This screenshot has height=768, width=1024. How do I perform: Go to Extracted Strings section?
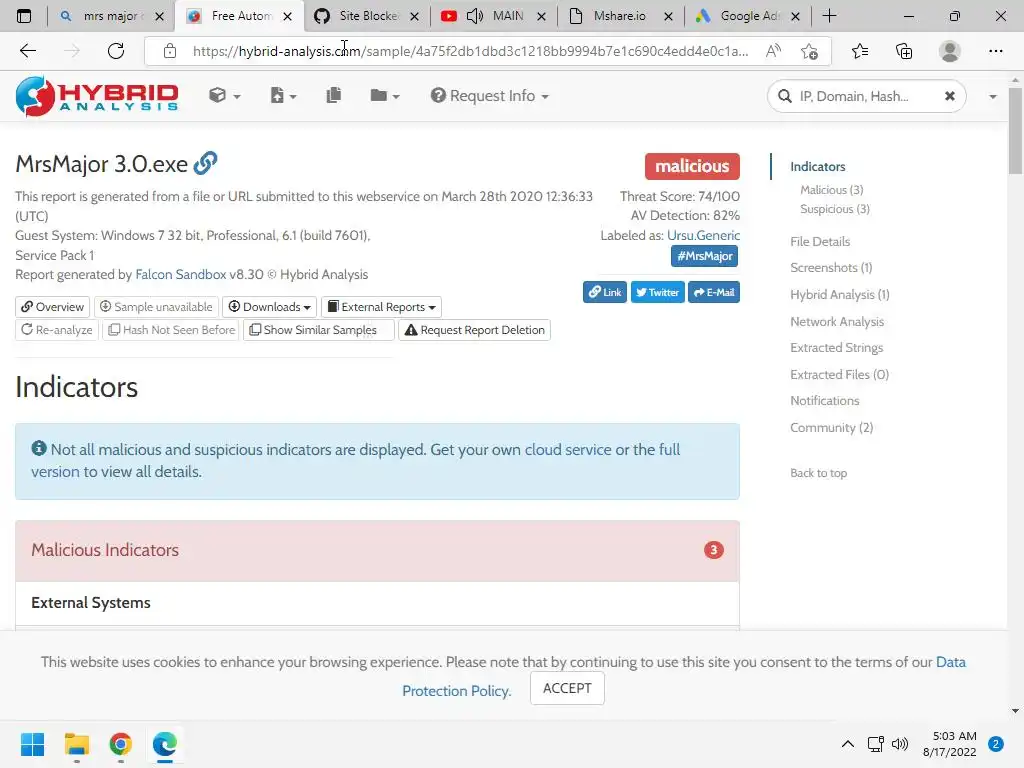(837, 347)
